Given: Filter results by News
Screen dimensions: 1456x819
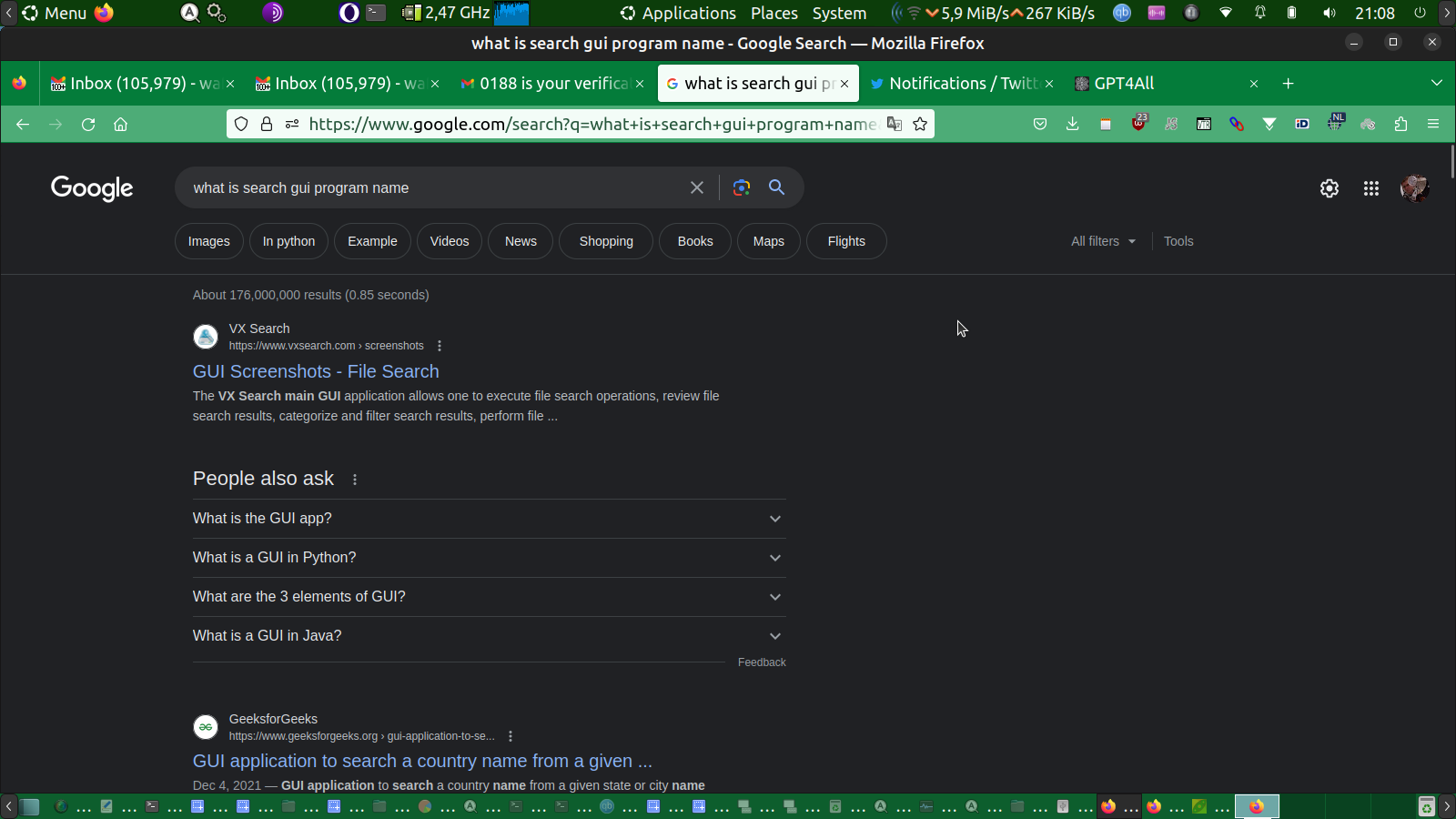Looking at the screenshot, I should pos(521,241).
